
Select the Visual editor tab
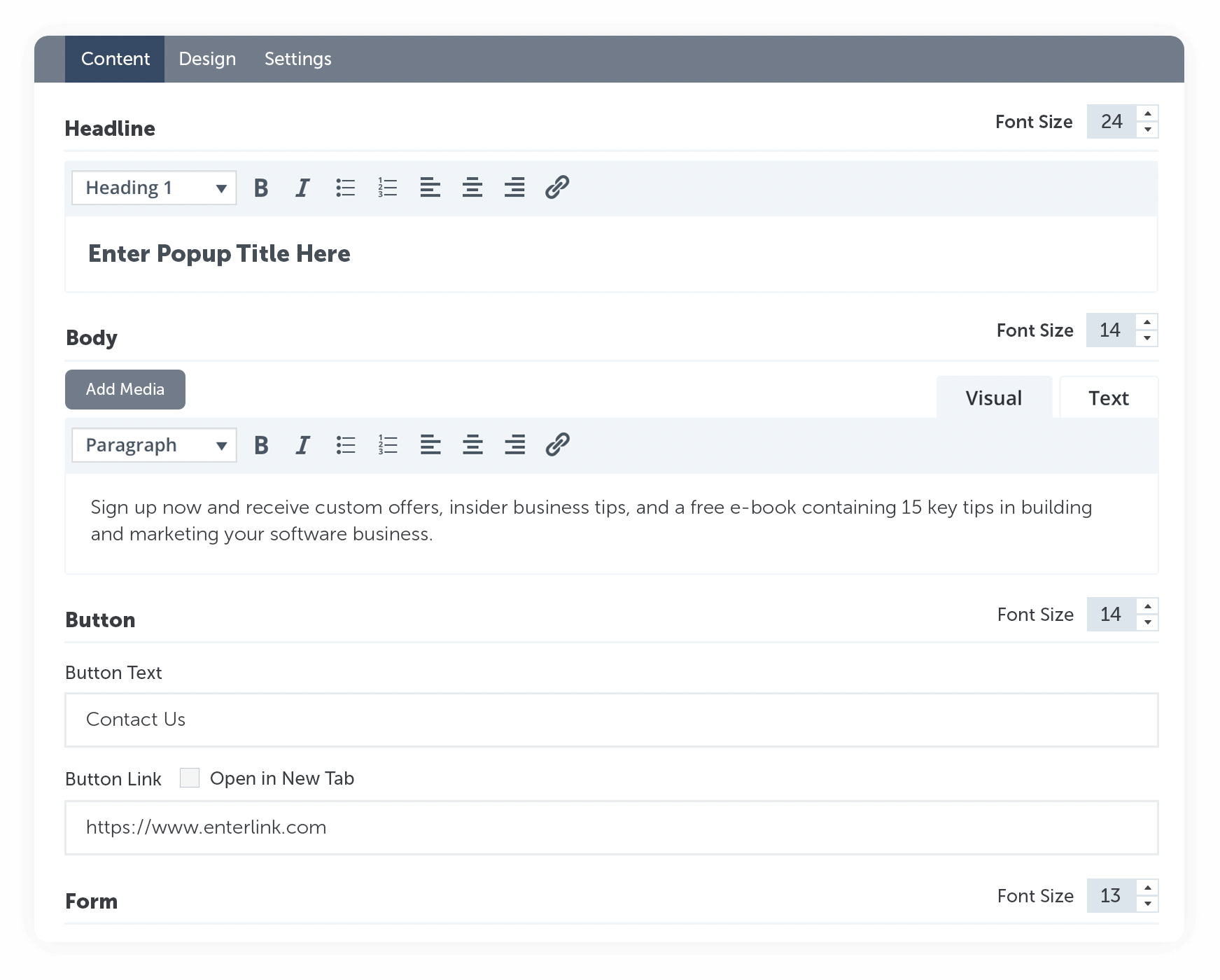click(x=994, y=398)
